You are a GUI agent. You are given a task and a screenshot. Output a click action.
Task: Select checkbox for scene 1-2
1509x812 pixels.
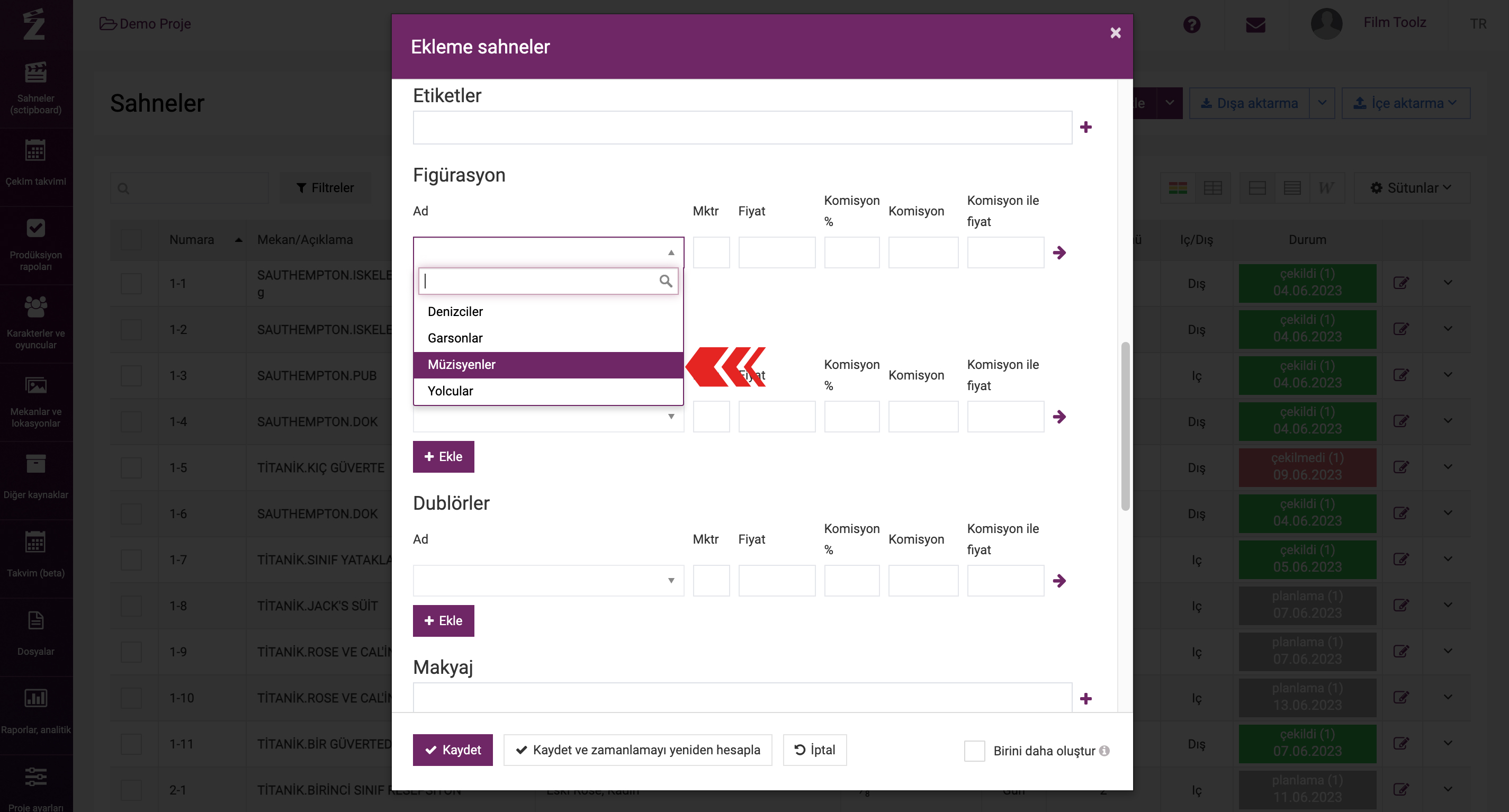131,330
